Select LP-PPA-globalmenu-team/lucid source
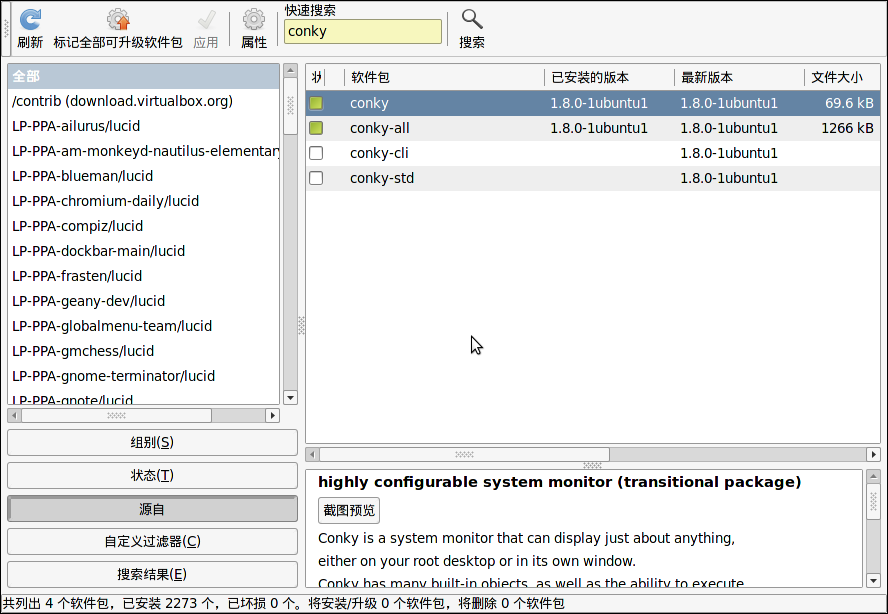The width and height of the screenshot is (888, 614). (x=143, y=326)
